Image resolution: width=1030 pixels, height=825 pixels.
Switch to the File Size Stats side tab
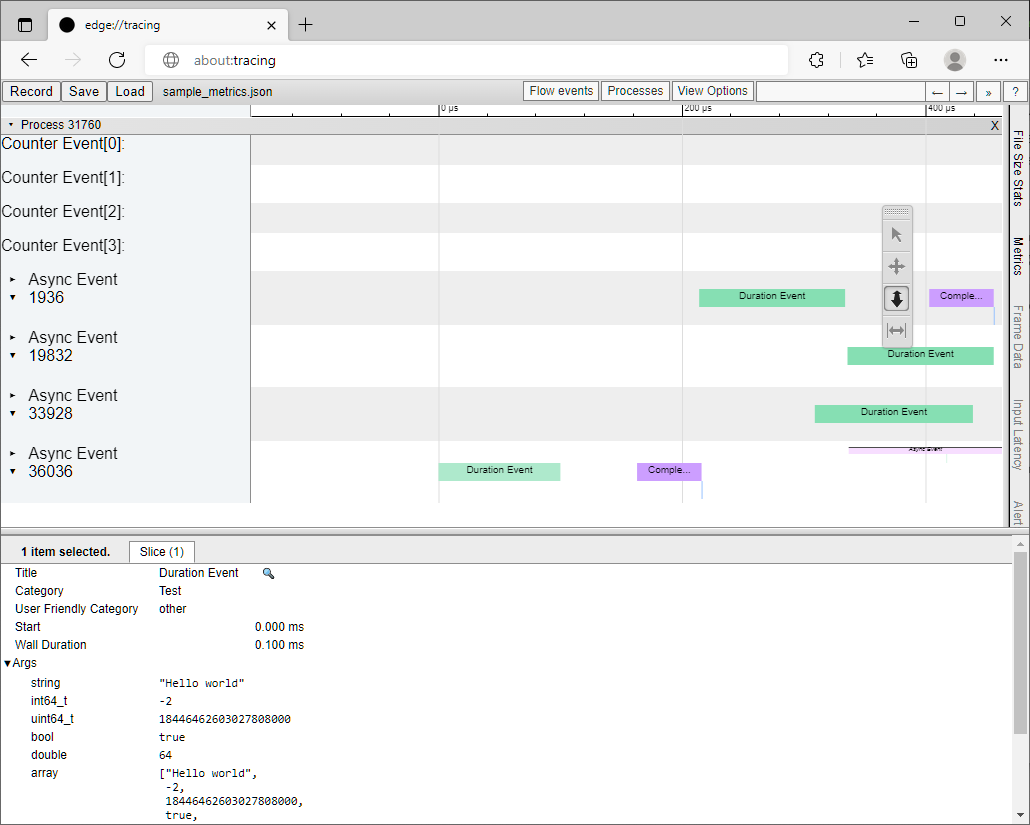tap(1018, 167)
